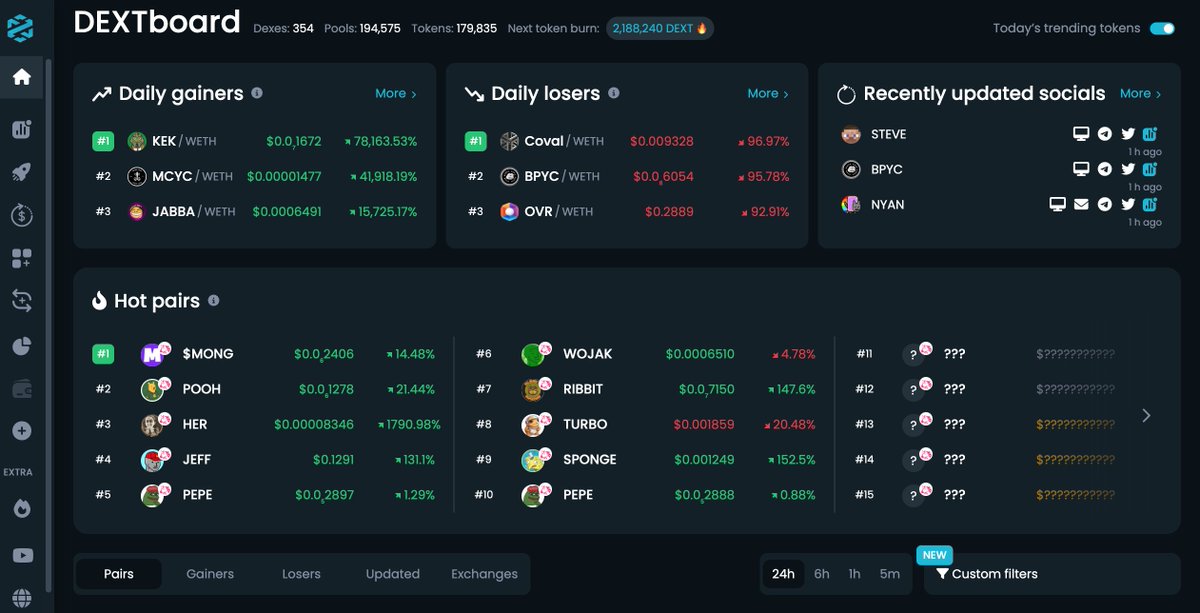Open OVR / WETH loser pair

click(628, 211)
